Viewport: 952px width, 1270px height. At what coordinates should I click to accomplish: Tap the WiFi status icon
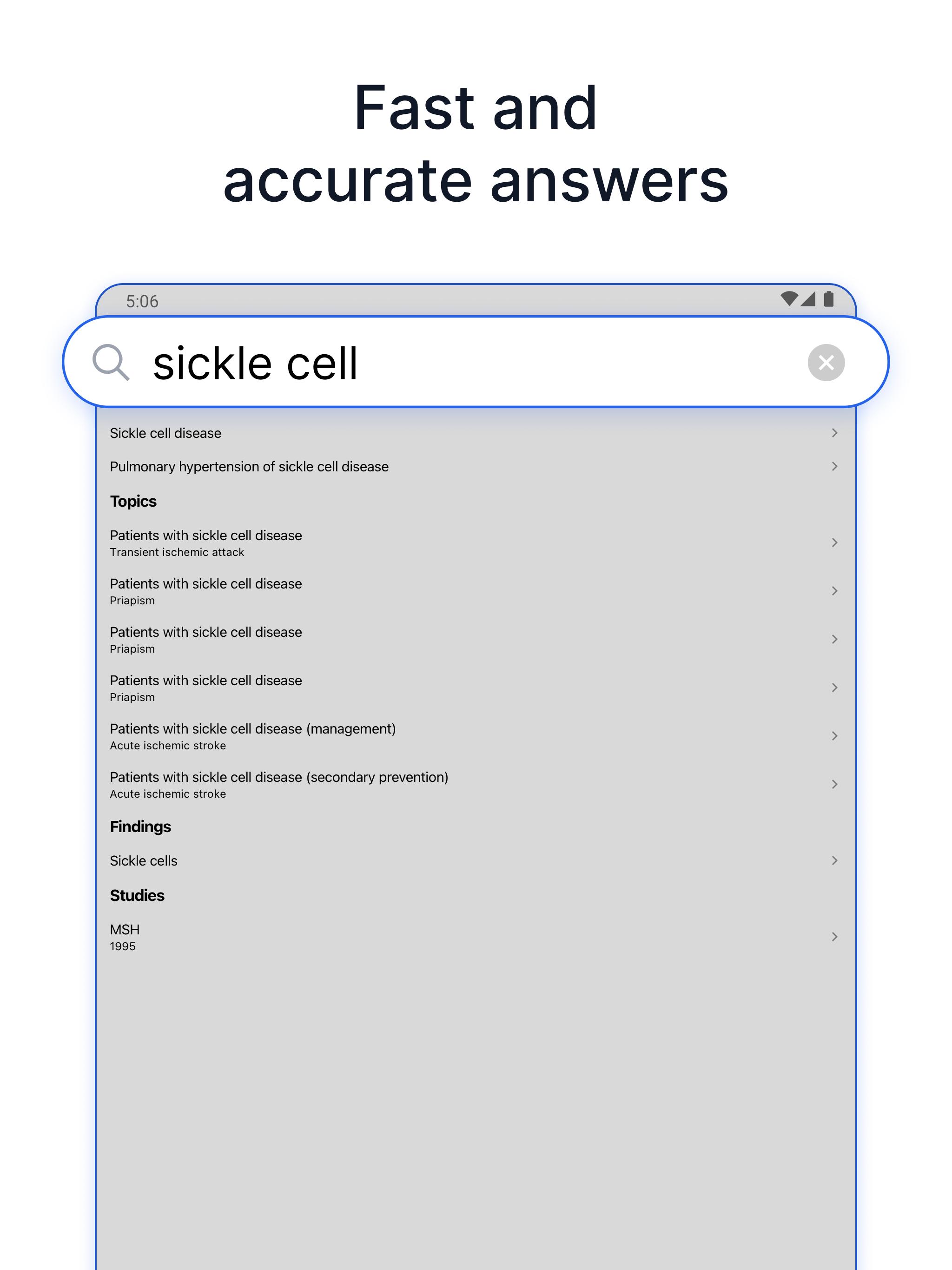(789, 298)
